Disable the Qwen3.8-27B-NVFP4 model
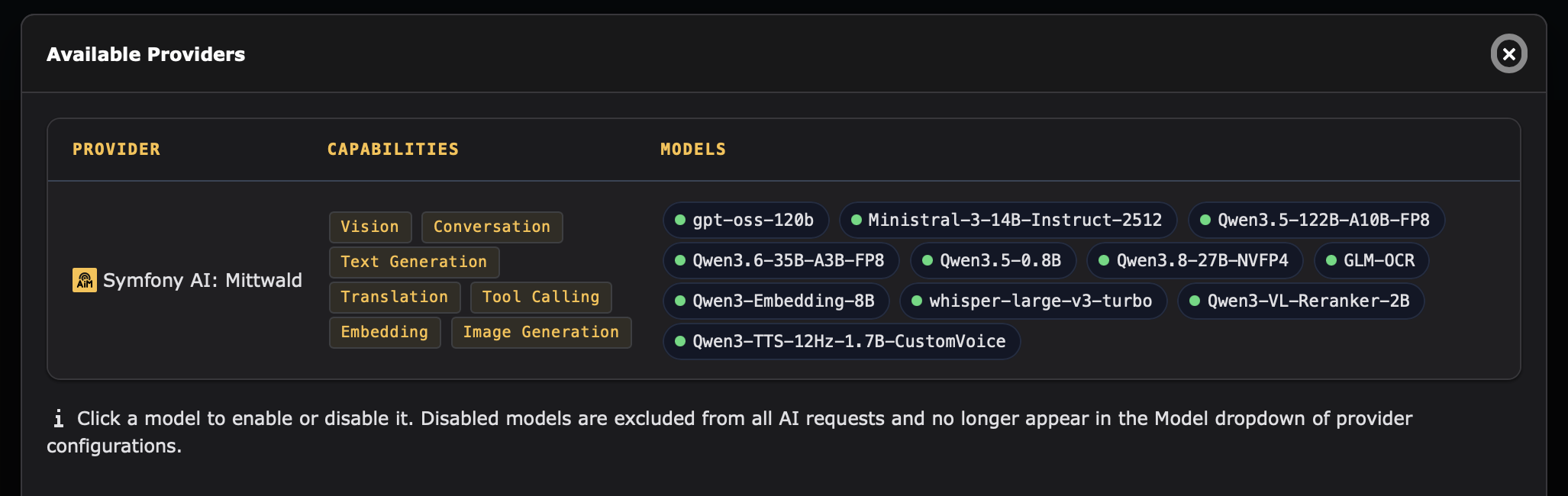Image resolution: width=1568 pixels, height=496 pixels. [x=1195, y=261]
